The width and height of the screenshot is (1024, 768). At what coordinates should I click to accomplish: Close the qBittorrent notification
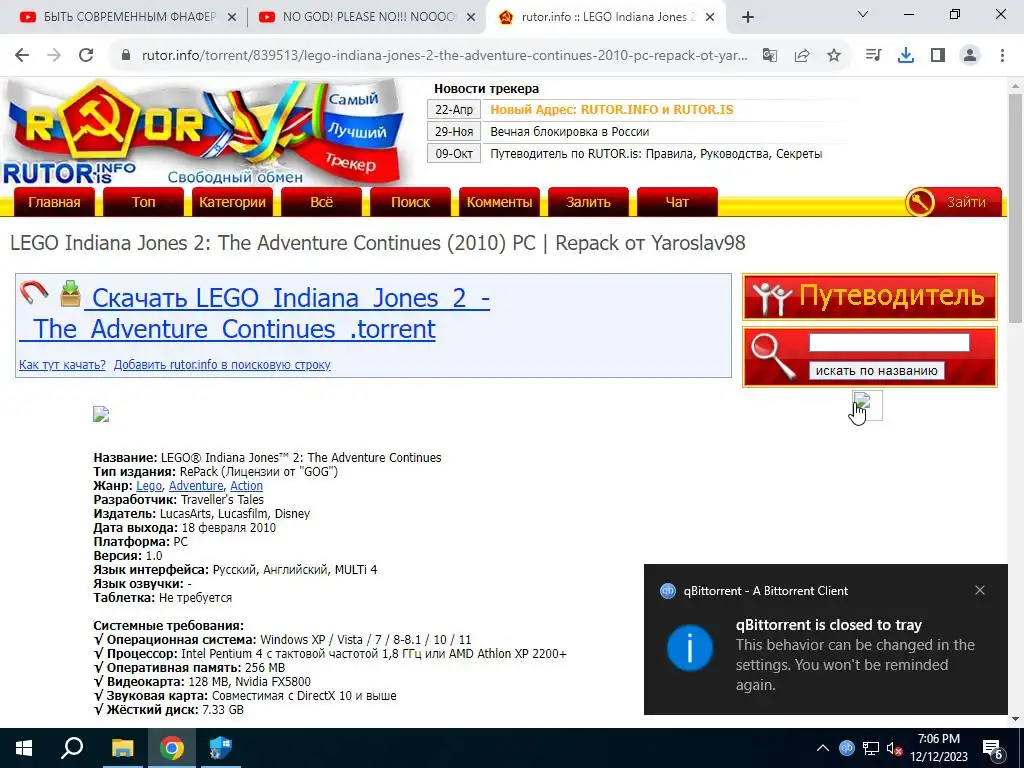pos(980,590)
